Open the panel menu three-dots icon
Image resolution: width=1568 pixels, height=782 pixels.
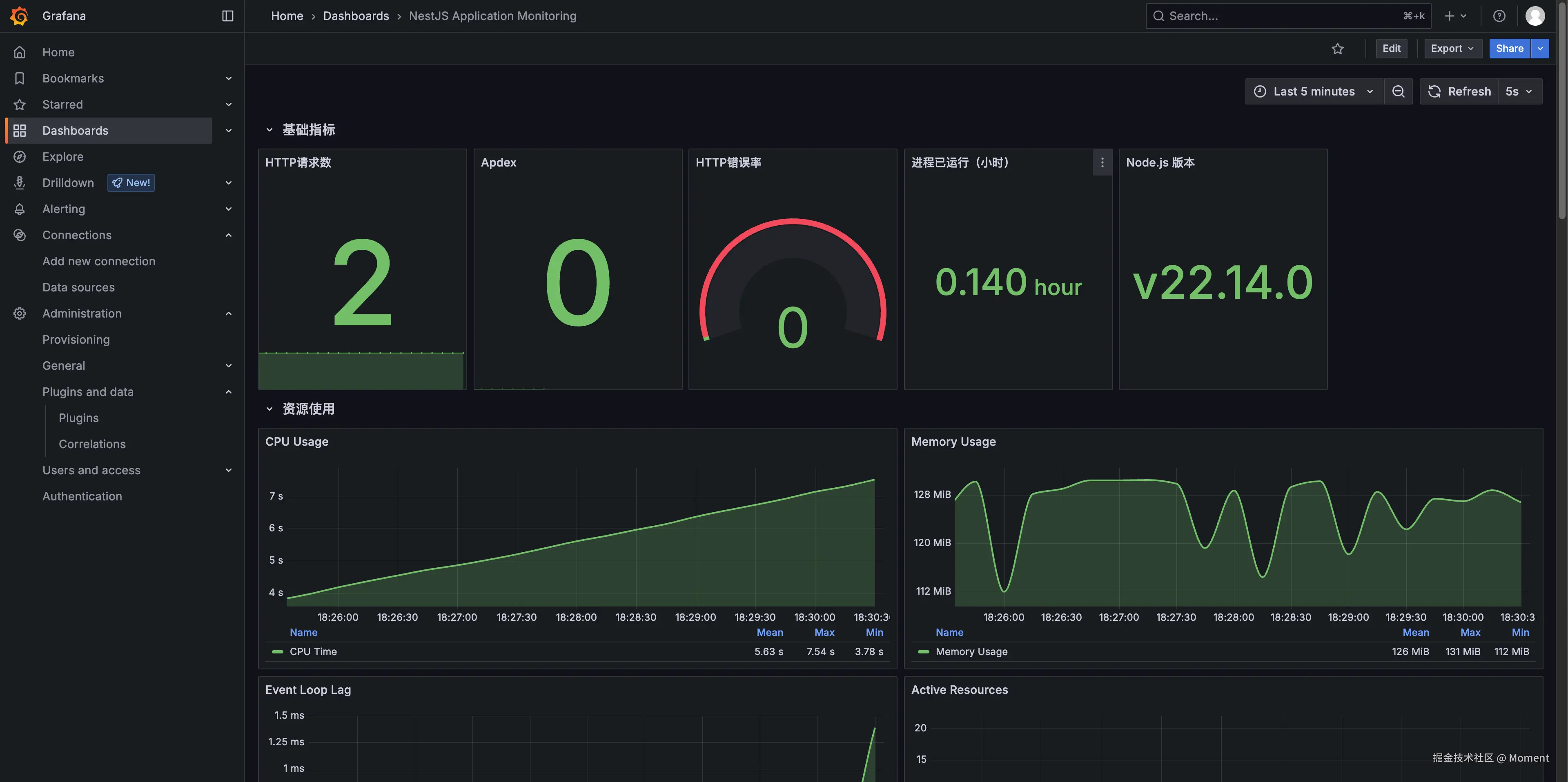[1102, 162]
